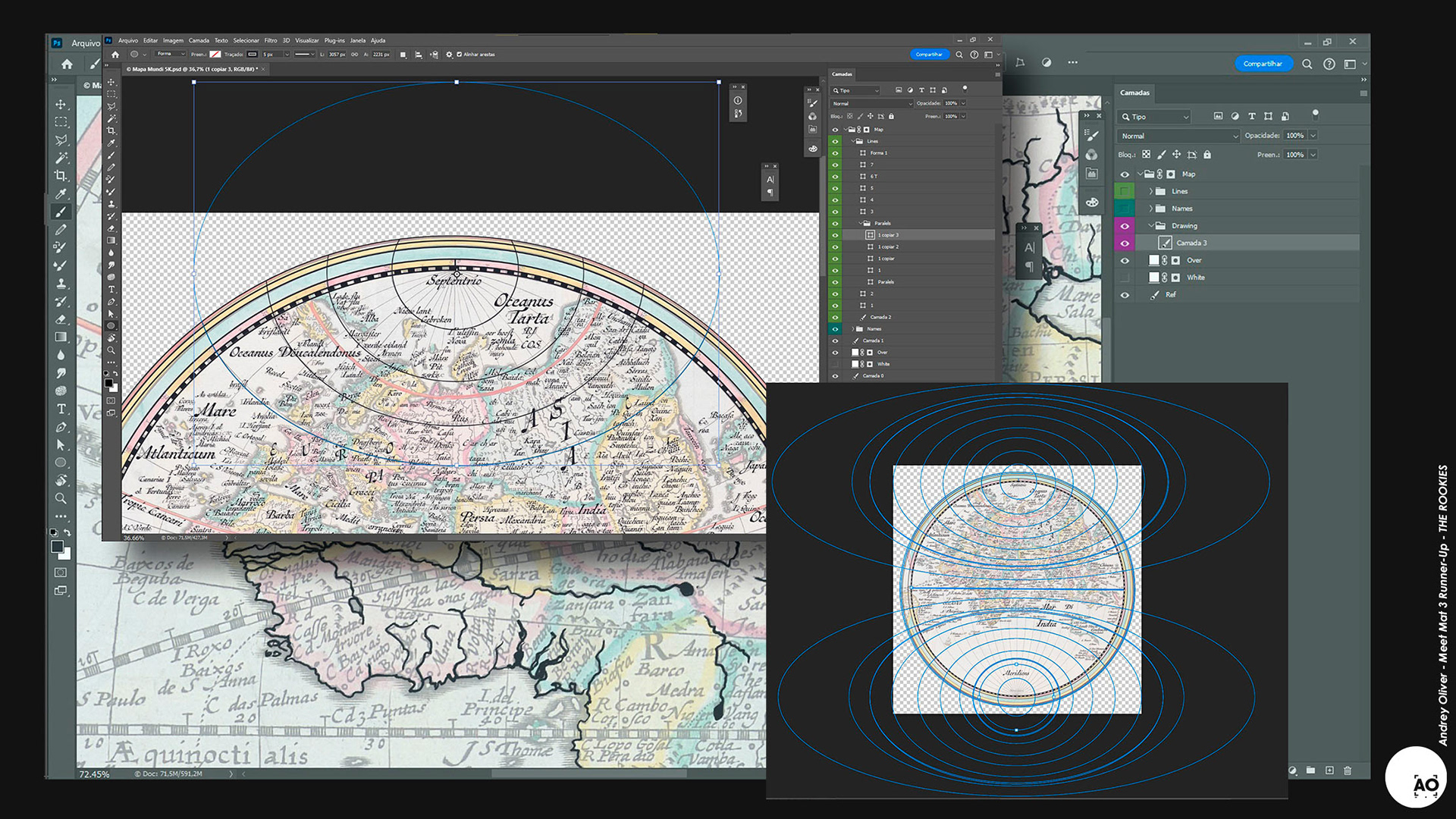Click trash icon in back layers panel

(x=1348, y=770)
